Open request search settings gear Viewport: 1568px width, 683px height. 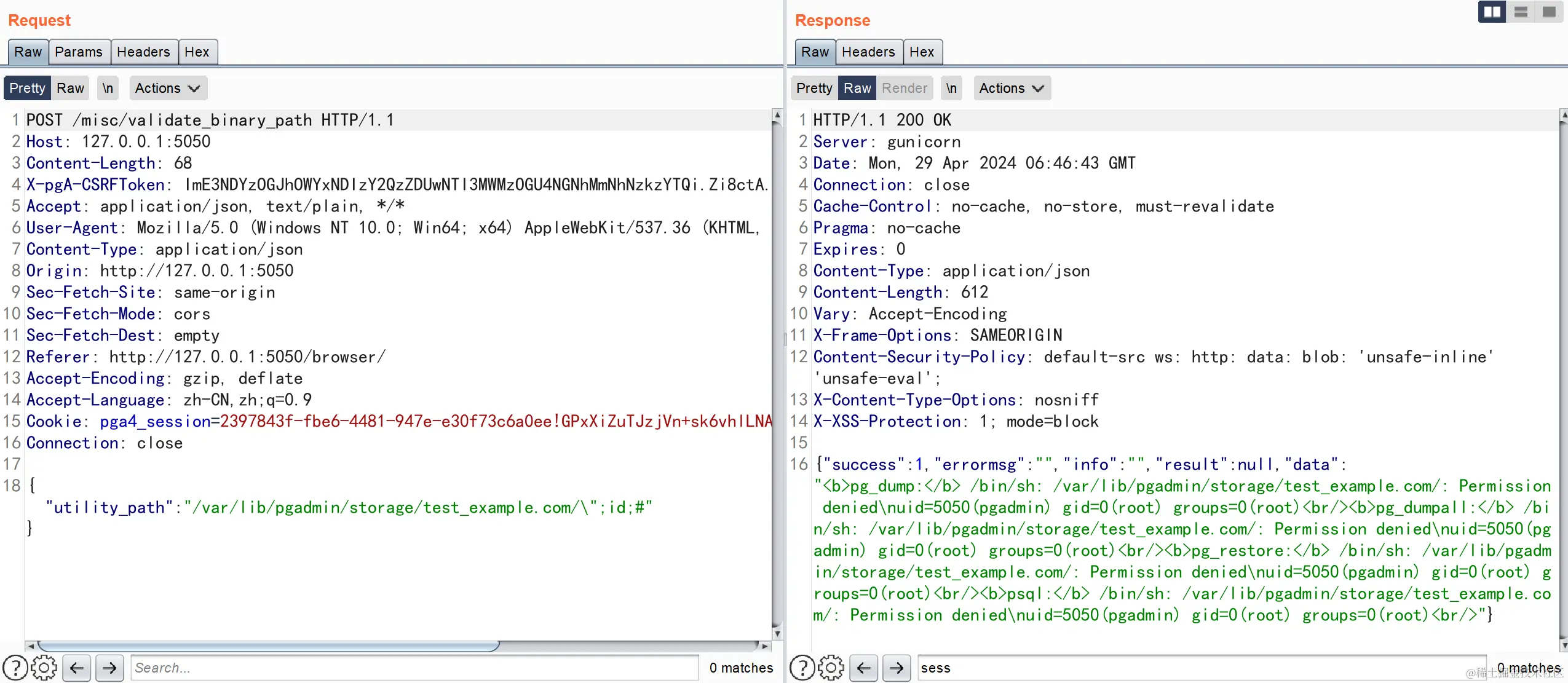click(44, 668)
